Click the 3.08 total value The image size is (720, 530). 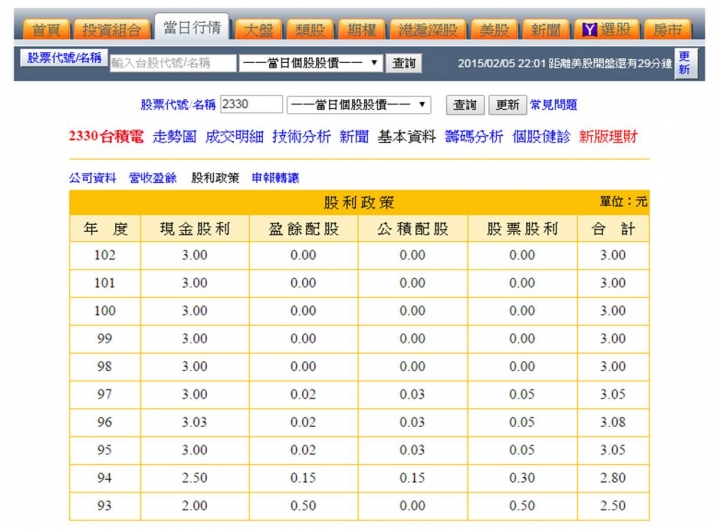(x=613, y=422)
